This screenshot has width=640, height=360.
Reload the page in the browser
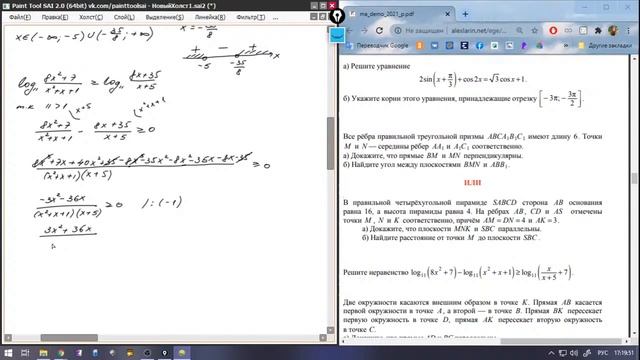coord(379,31)
